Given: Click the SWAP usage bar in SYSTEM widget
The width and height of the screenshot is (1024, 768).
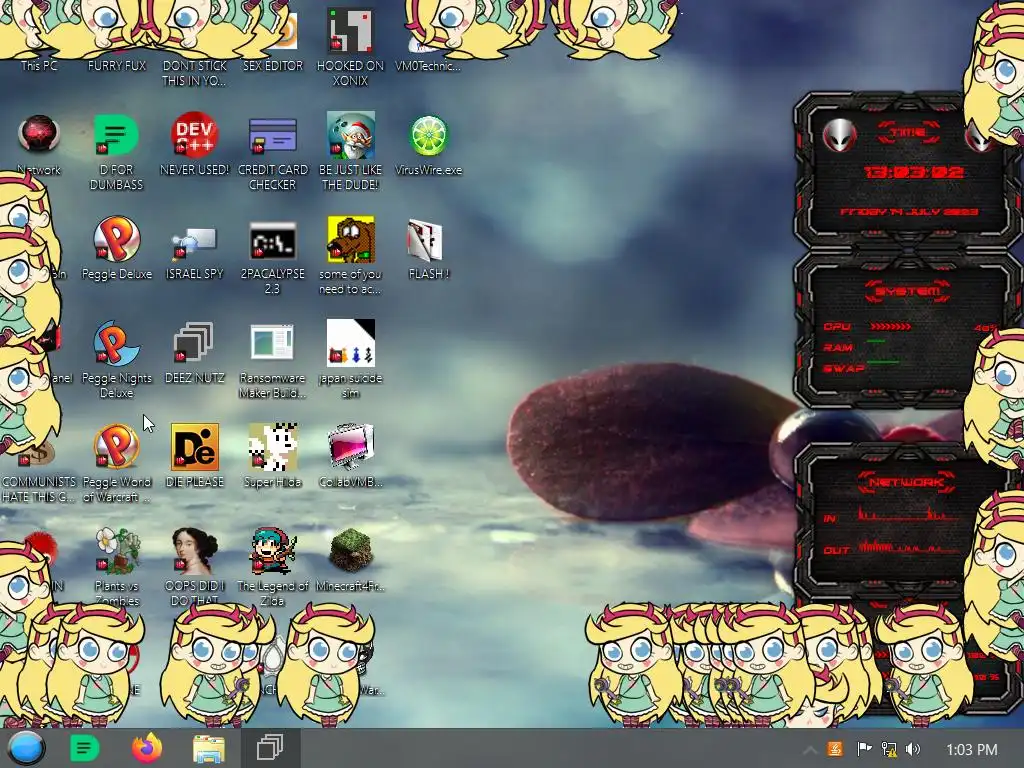Looking at the screenshot, I should (883, 361).
